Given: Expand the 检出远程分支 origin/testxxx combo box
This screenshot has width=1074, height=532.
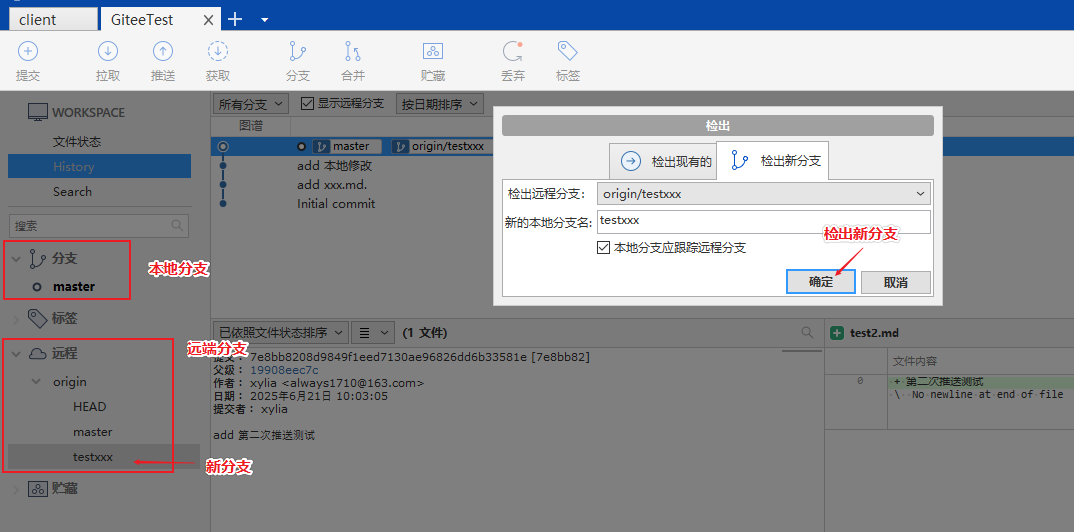Looking at the screenshot, I should tap(764, 194).
